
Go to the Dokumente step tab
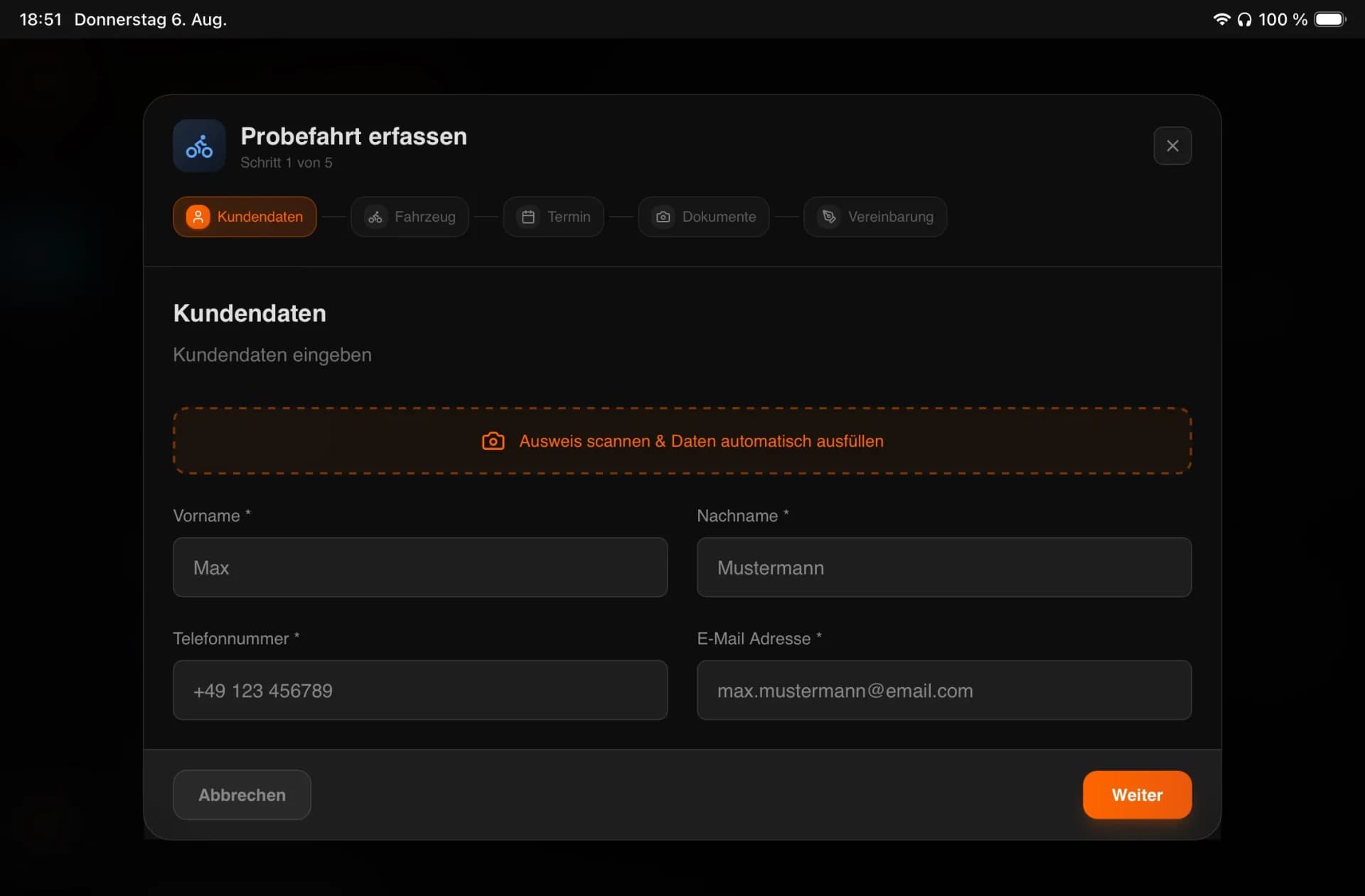coord(704,217)
